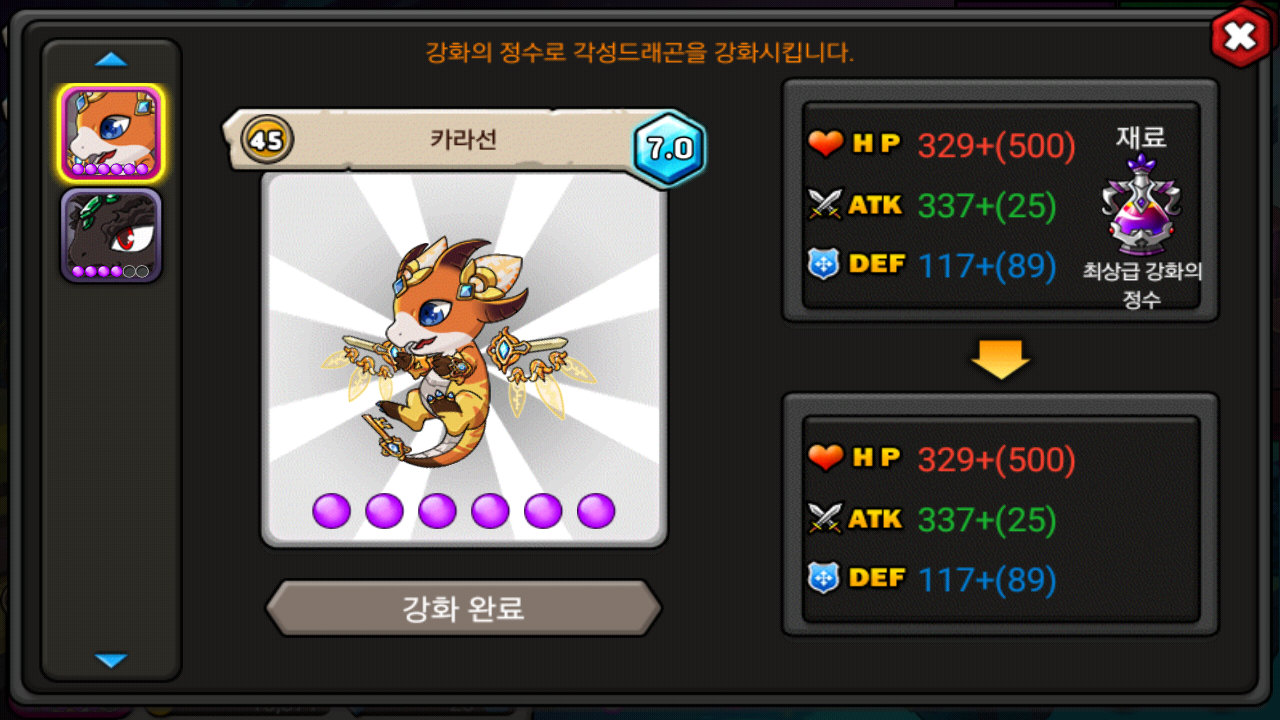Tap the 7.0 hexagon grade badge
The image size is (1280, 720).
[669, 150]
